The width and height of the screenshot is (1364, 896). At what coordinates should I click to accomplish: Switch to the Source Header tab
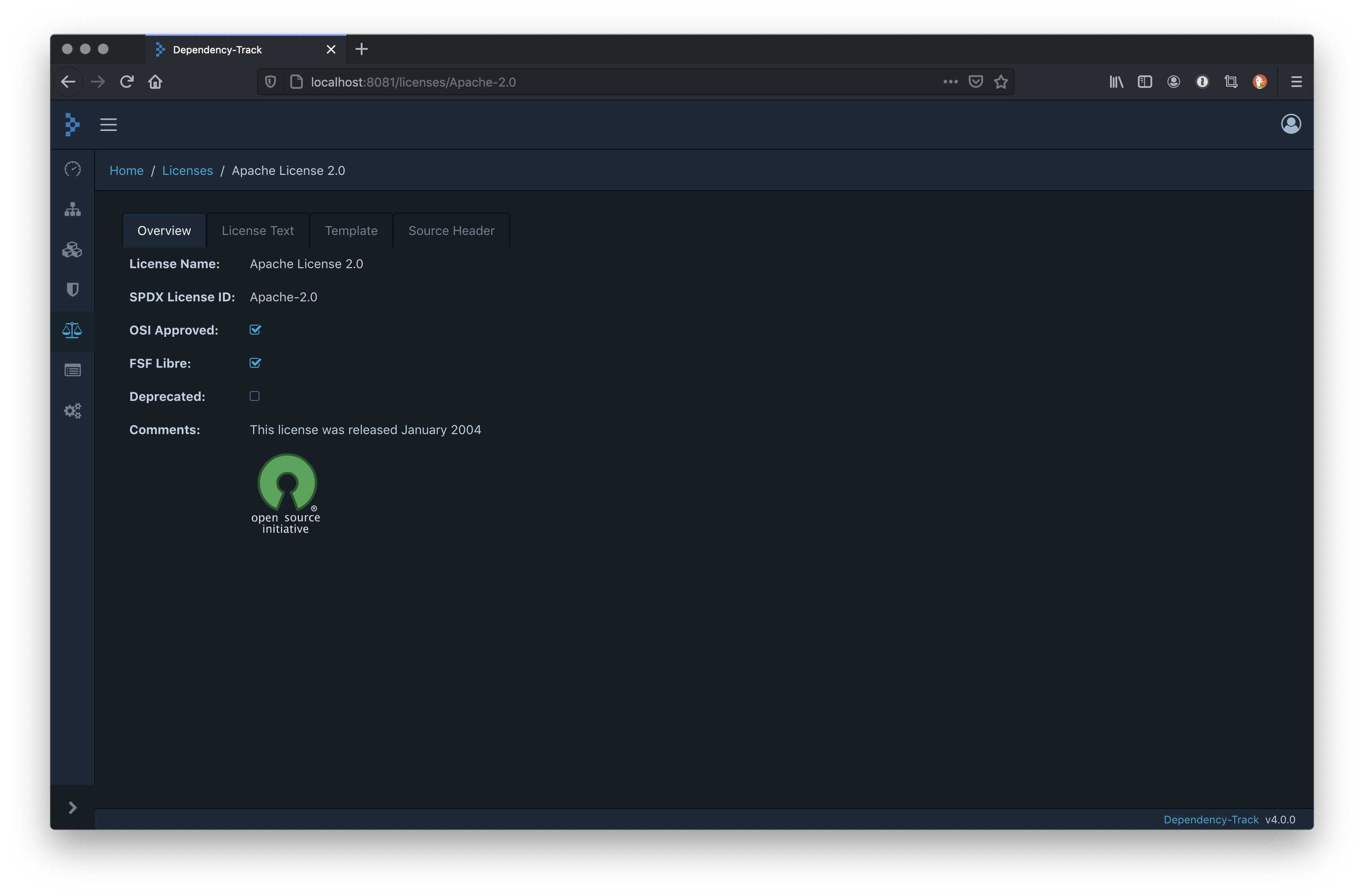click(x=451, y=231)
